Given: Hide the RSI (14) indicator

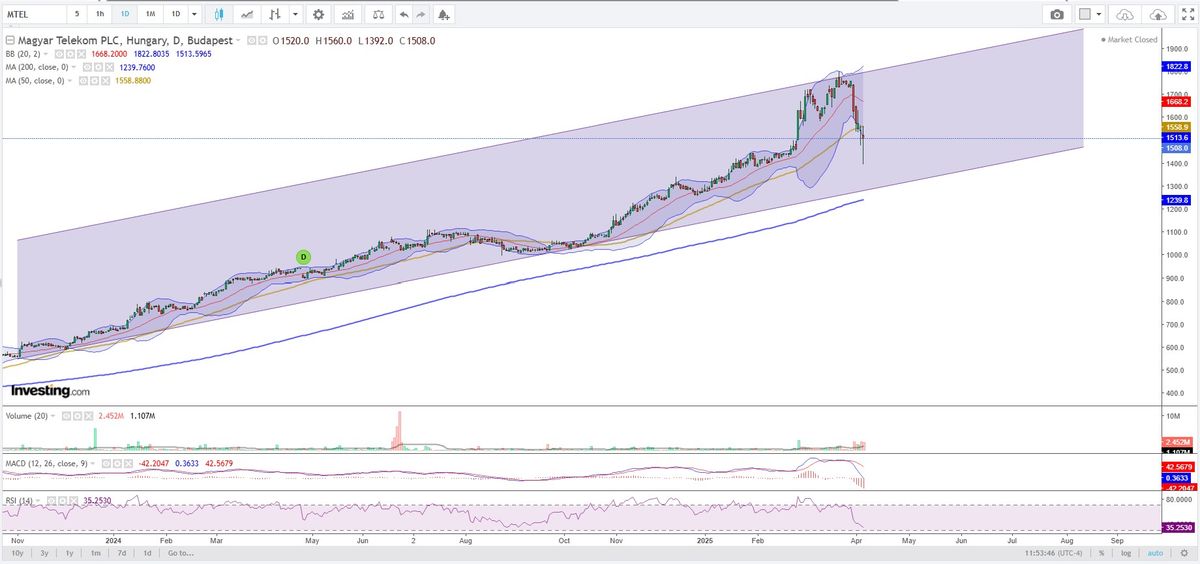Looking at the screenshot, I should tap(51, 500).
